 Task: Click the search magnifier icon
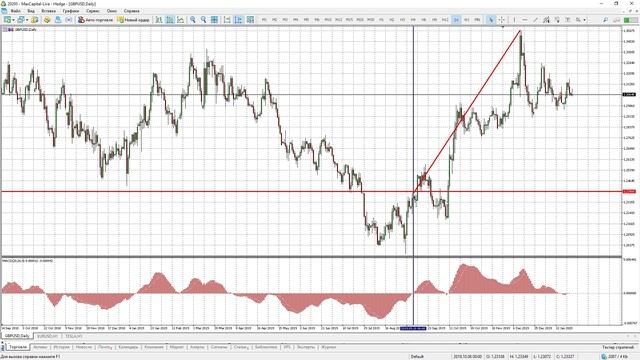click(605, 20)
